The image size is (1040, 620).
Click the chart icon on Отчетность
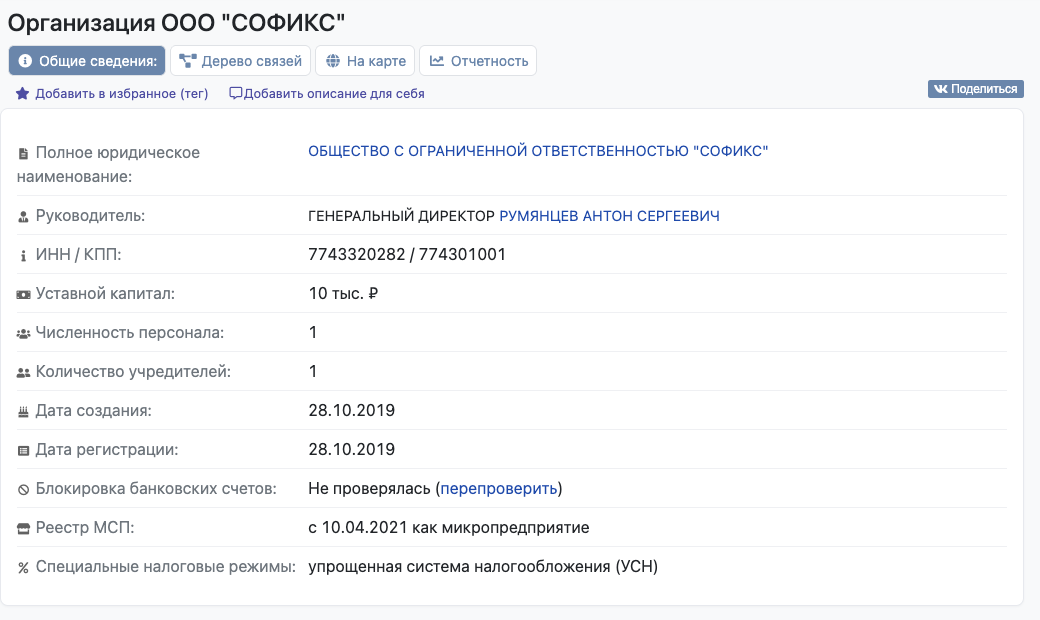coord(436,61)
